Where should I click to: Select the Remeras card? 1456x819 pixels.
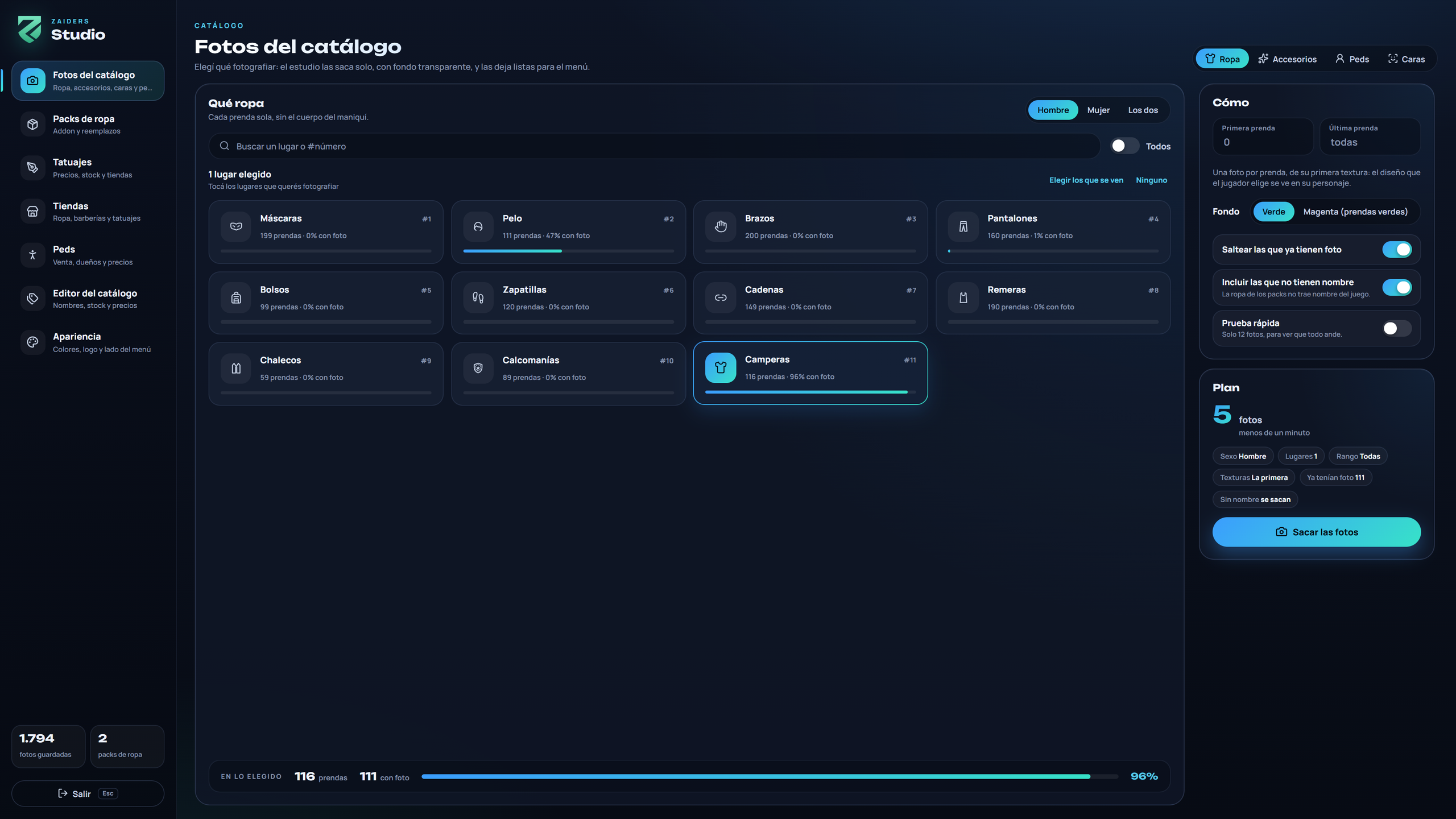coord(1053,303)
